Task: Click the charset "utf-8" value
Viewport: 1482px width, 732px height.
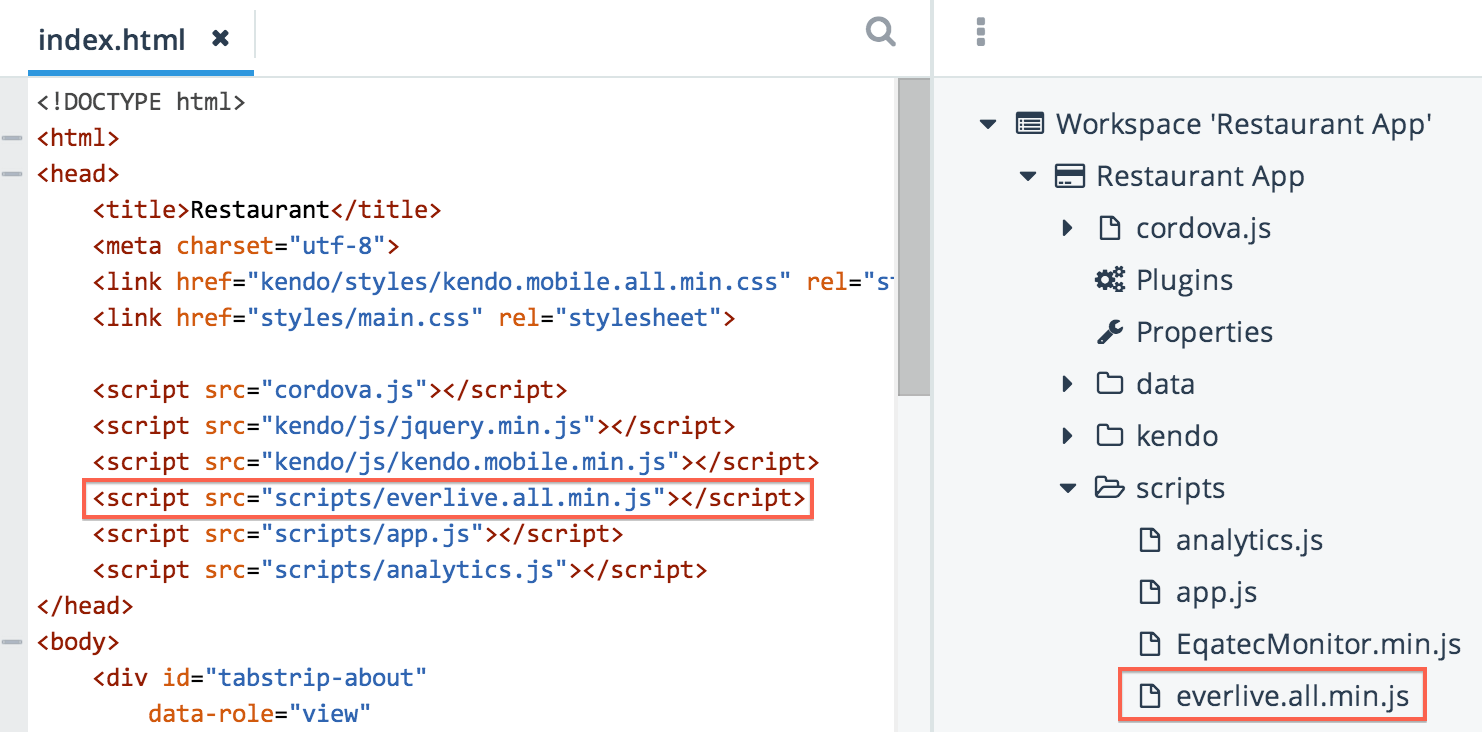Action: (336, 246)
